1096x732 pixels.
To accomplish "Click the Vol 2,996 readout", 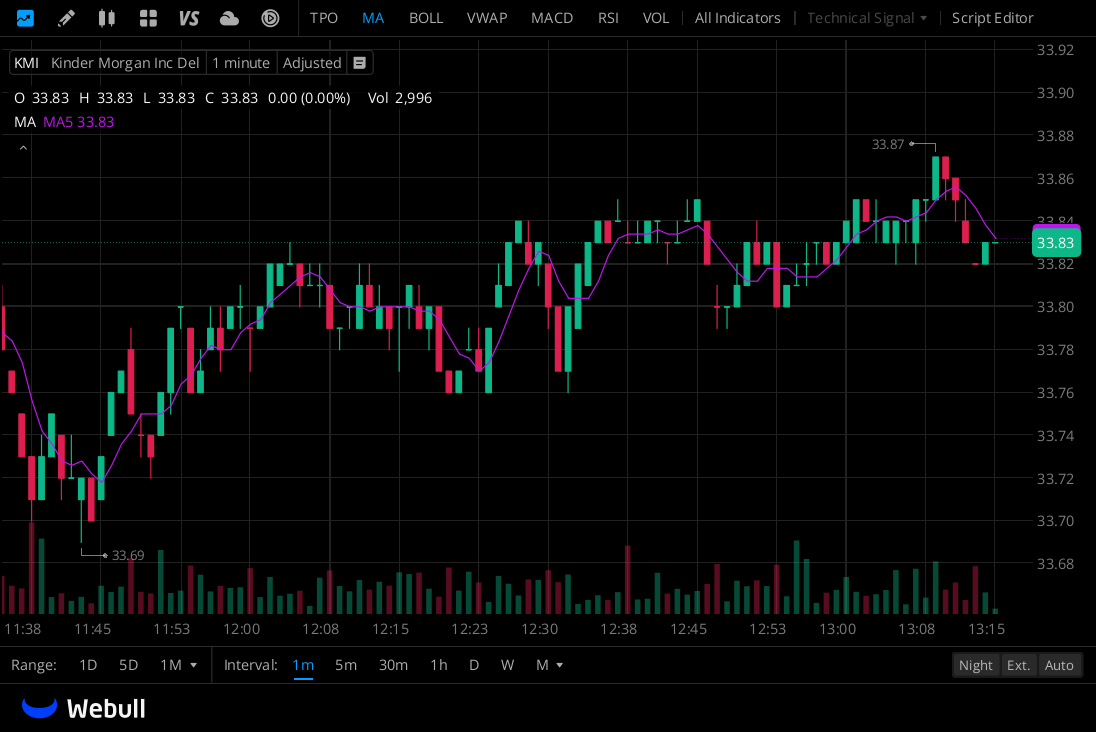I will 400,98.
